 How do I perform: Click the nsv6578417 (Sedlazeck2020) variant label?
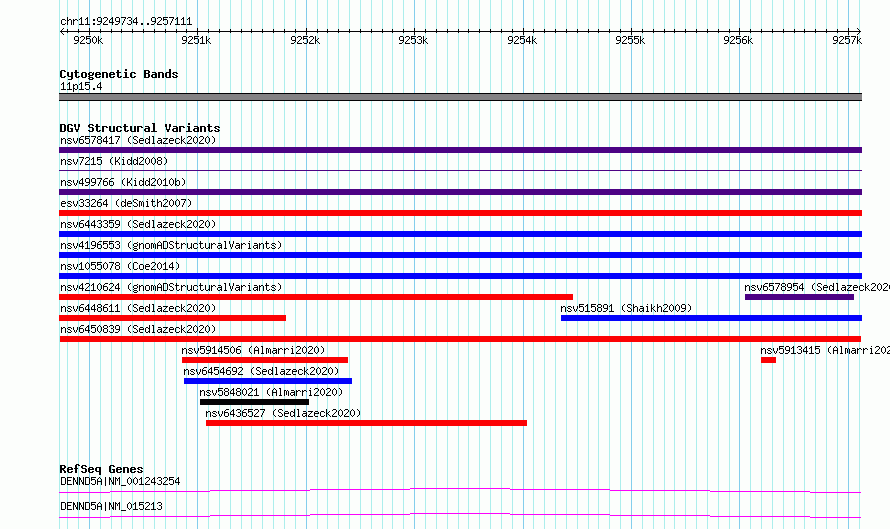coord(138,140)
